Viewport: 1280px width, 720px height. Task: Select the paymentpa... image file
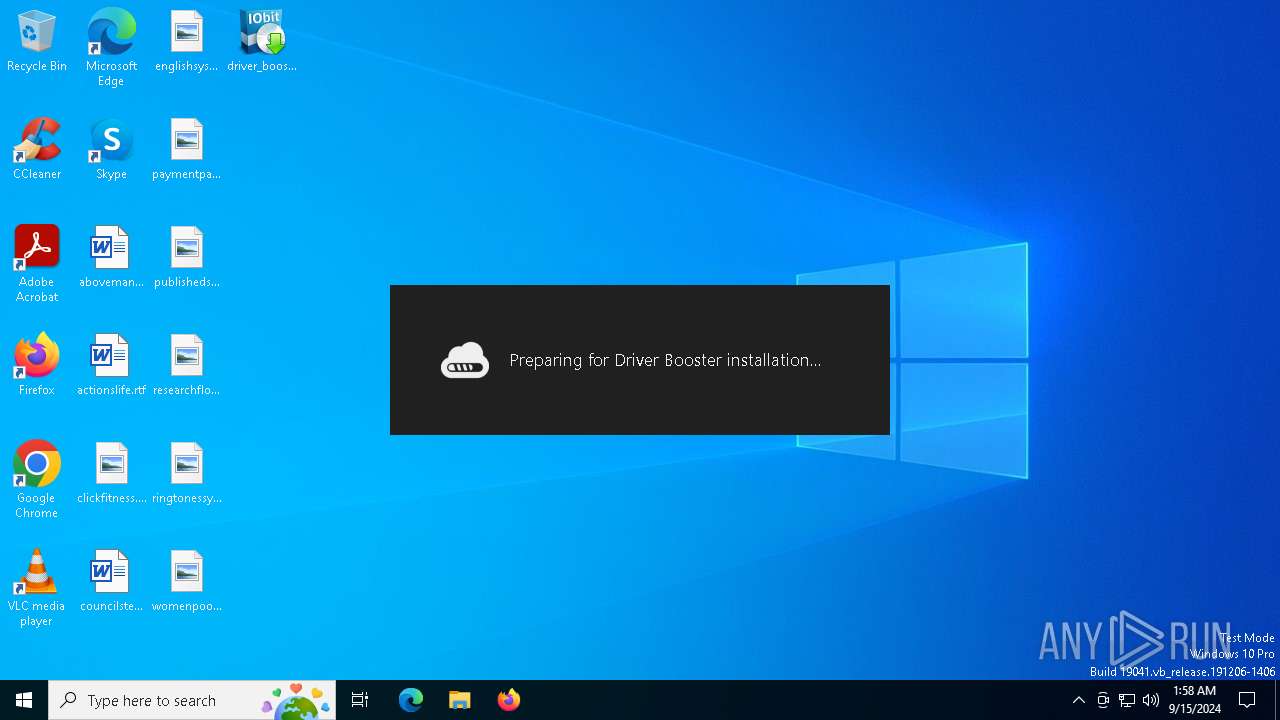pos(186,150)
